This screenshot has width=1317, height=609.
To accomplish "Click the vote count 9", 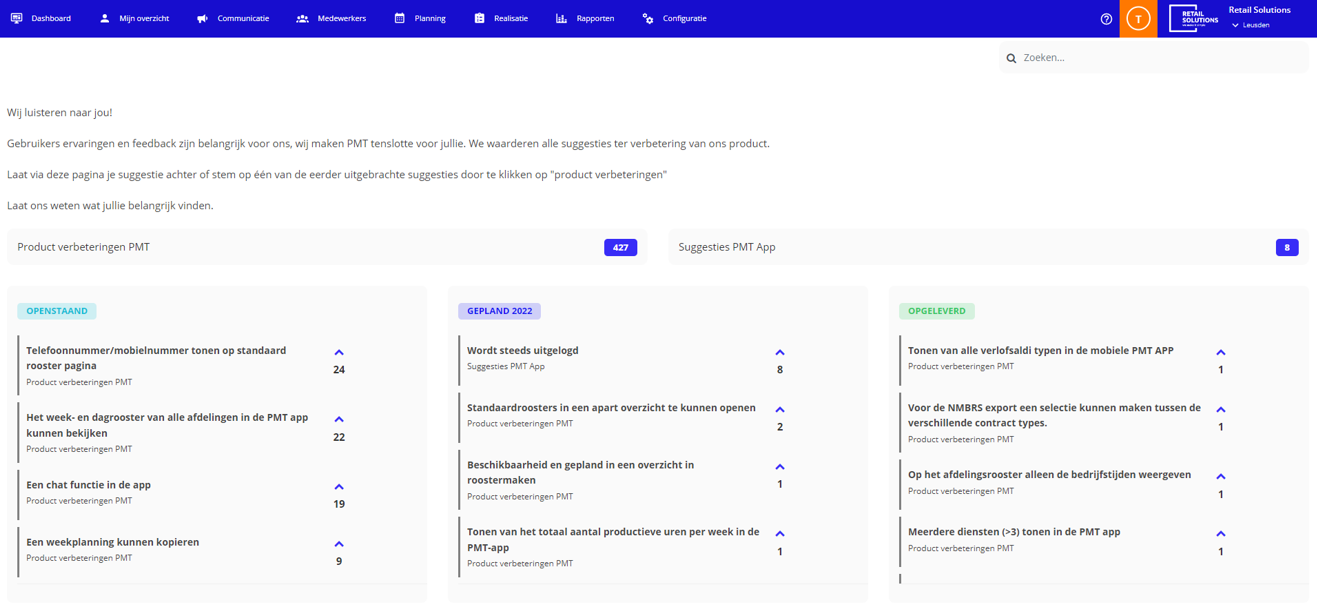I will tap(339, 561).
